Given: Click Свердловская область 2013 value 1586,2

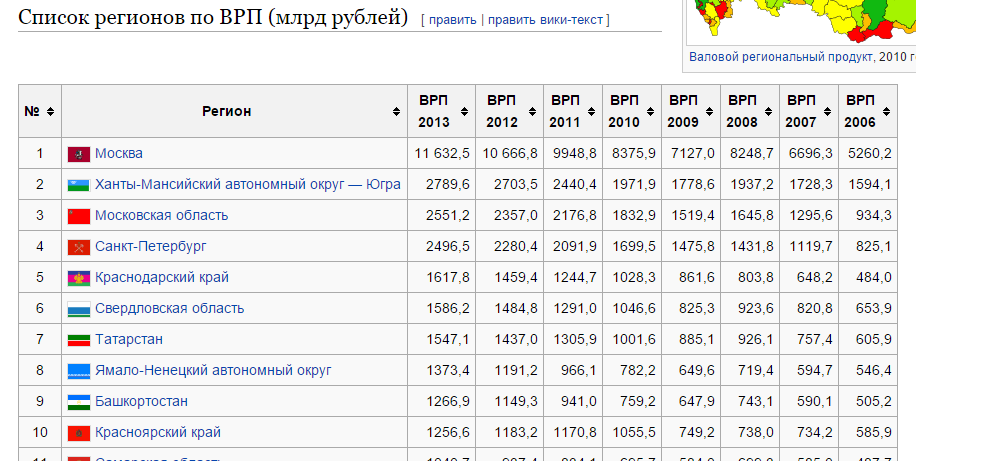Looking at the screenshot, I should coord(446,309).
